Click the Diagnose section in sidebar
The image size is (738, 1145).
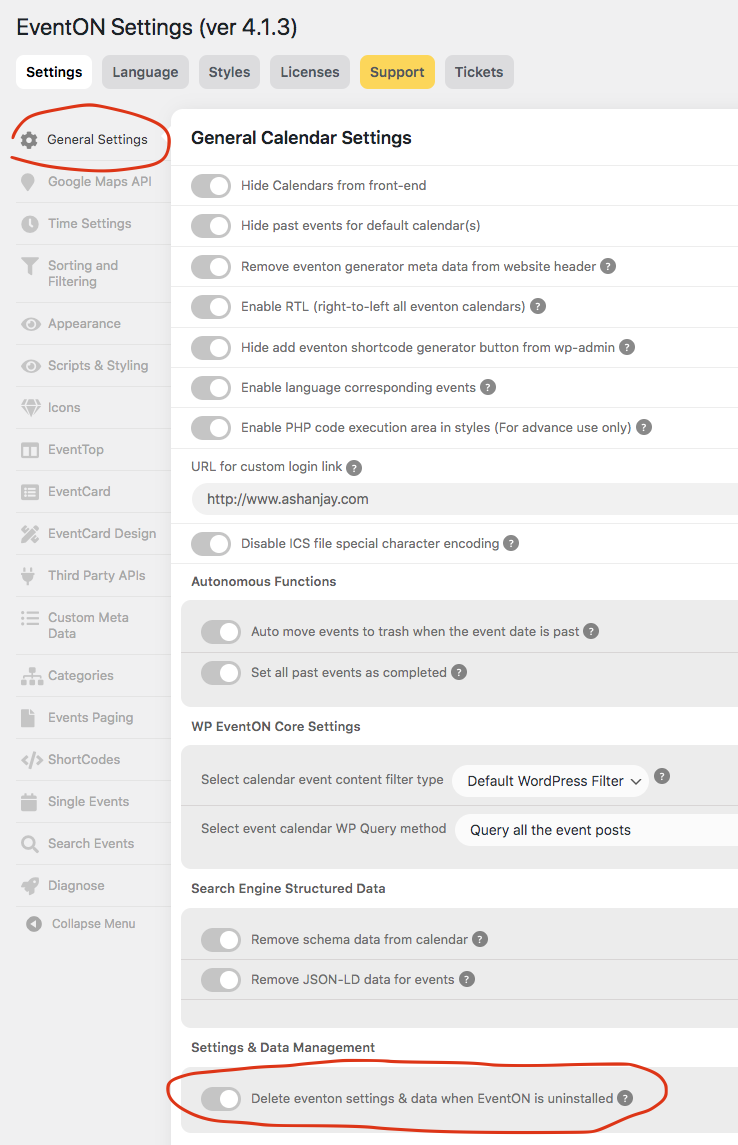point(70,885)
